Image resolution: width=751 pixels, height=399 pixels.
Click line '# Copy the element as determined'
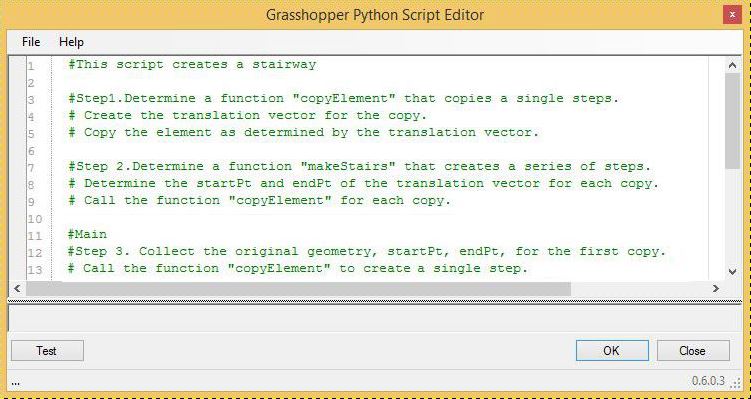(x=304, y=132)
